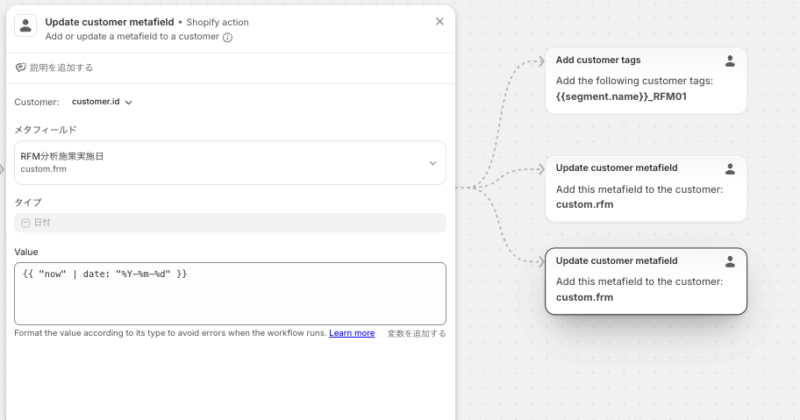The image size is (800, 420).
Task: Click the note icon beside 説明を追加する
Action: click(20, 68)
